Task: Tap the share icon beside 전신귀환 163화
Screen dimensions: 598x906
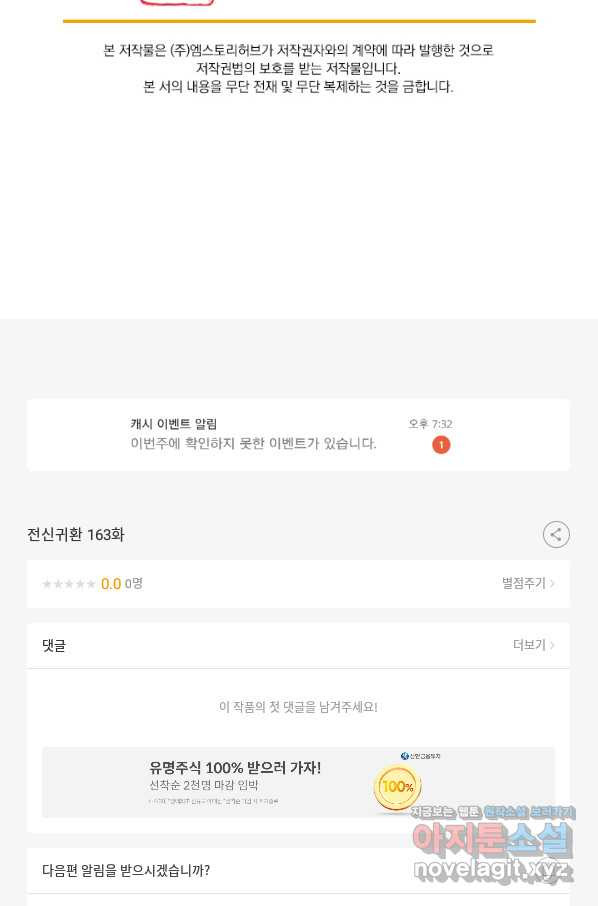Action: 556,534
